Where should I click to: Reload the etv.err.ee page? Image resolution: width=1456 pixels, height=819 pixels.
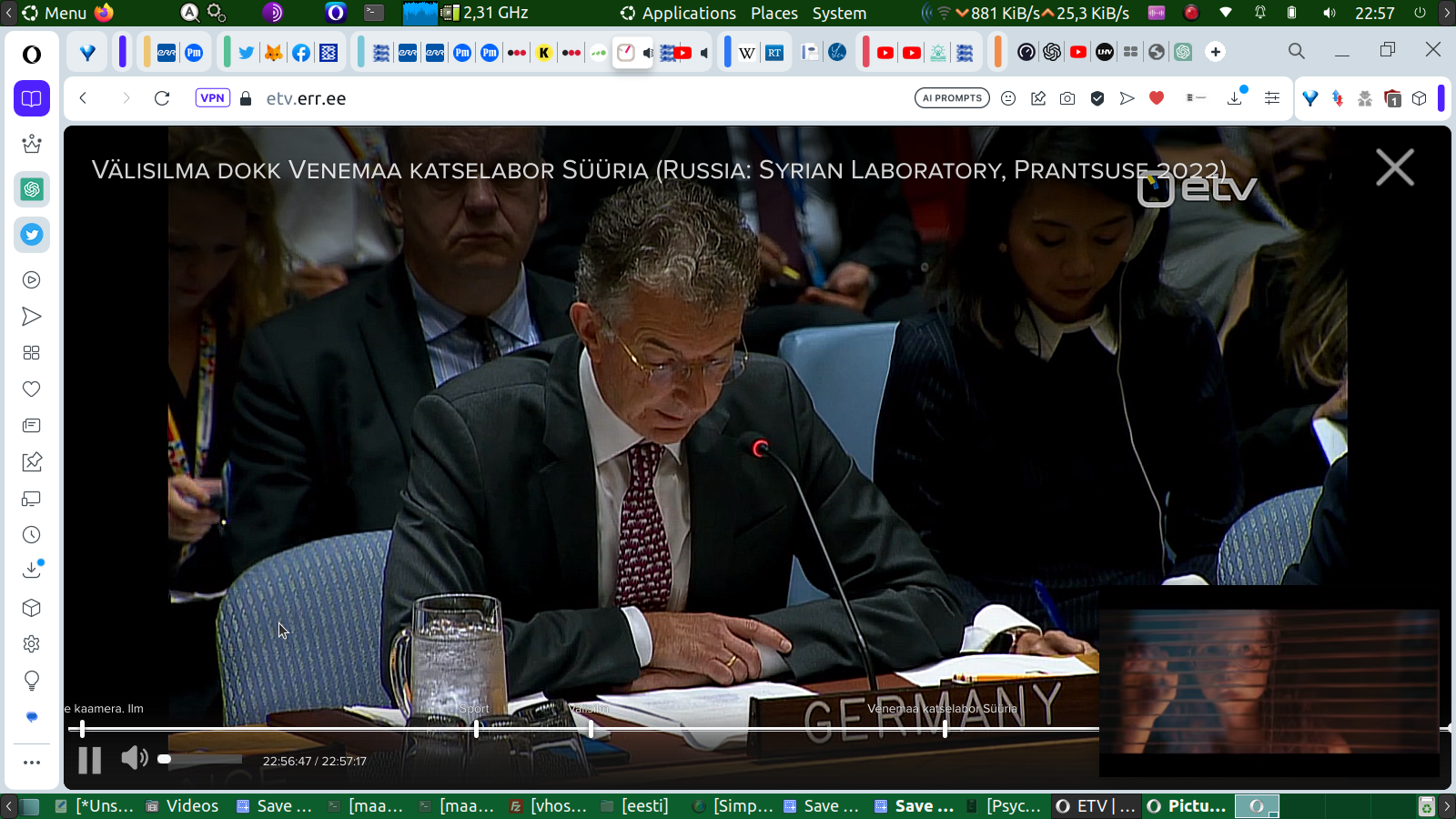coord(162,98)
